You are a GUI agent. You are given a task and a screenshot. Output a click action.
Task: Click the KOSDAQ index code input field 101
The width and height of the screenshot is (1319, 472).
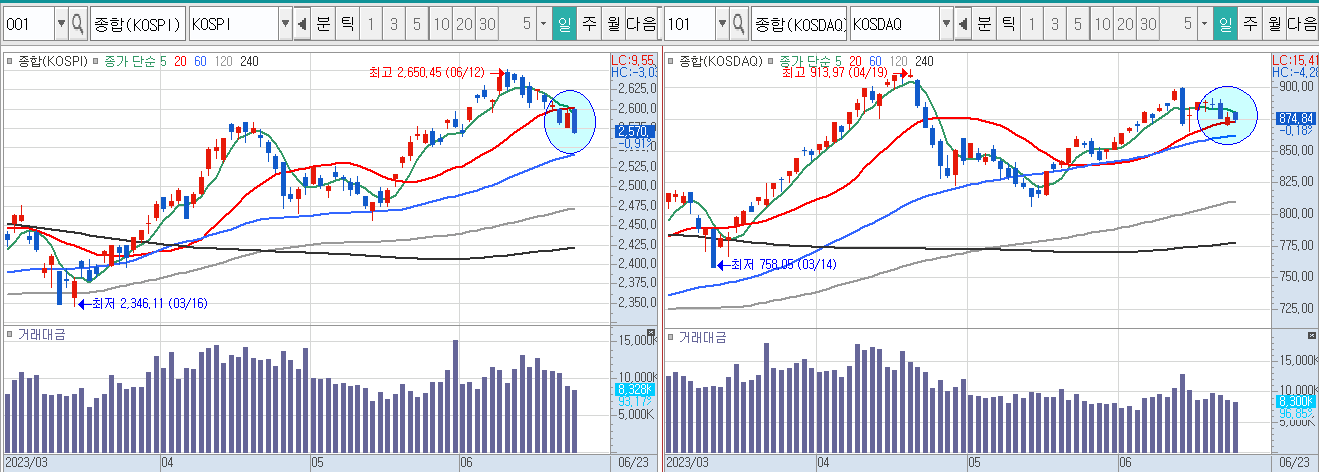point(688,23)
